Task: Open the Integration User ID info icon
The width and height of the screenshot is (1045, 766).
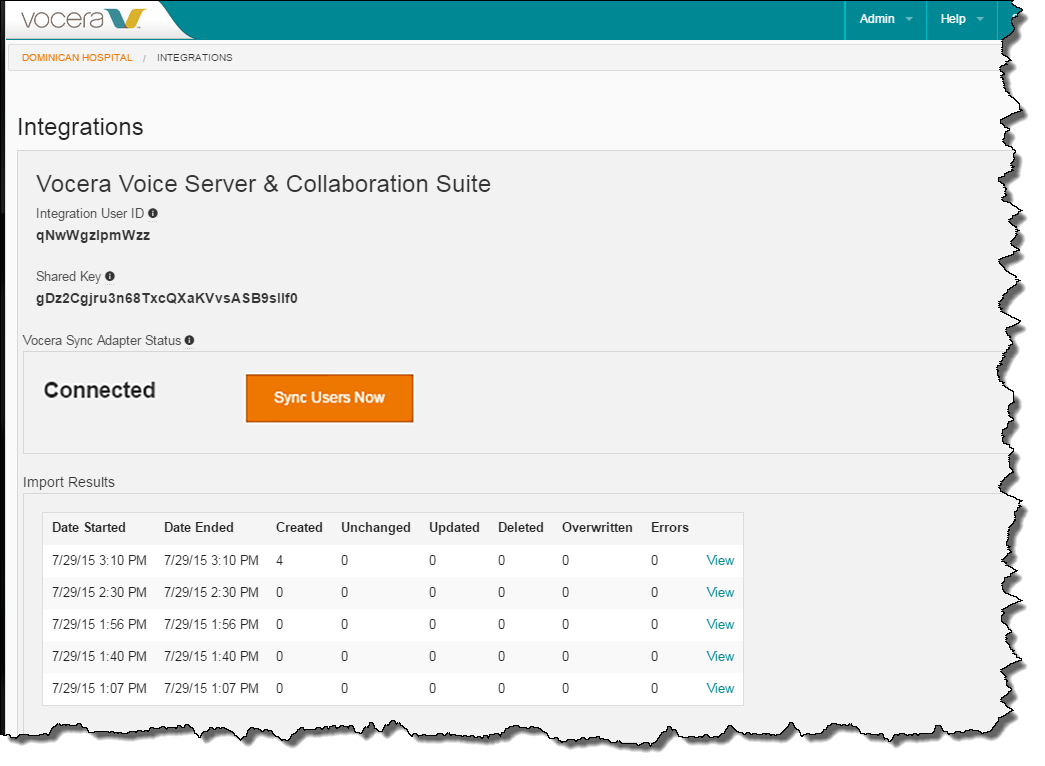Action: pyautogui.click(x=153, y=213)
